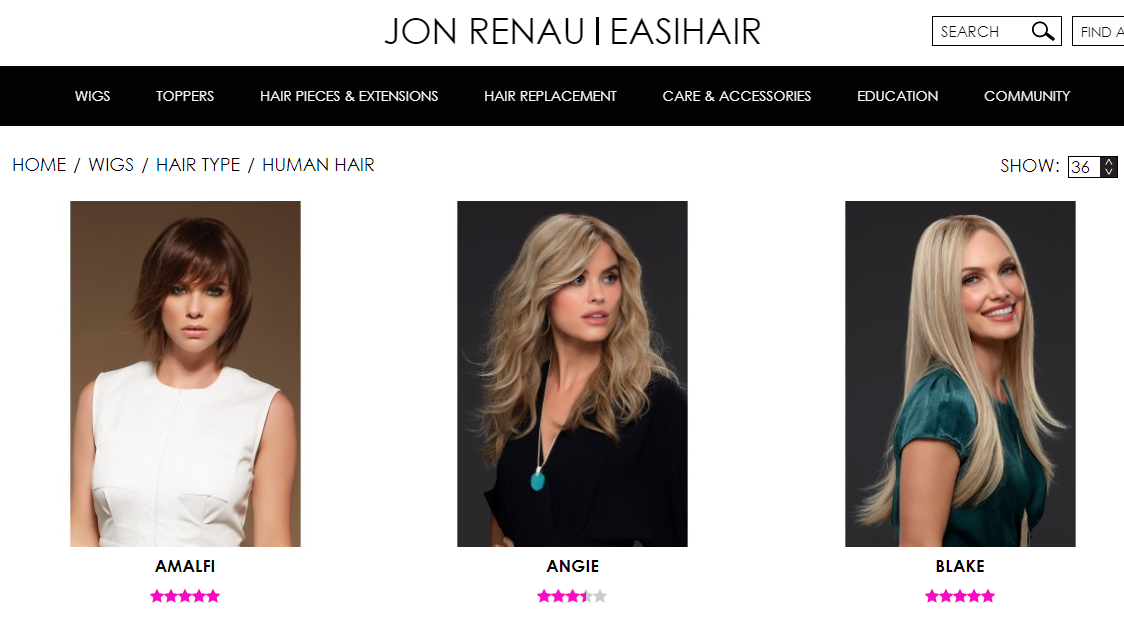Click the search magnifying glass icon

[x=1043, y=32]
